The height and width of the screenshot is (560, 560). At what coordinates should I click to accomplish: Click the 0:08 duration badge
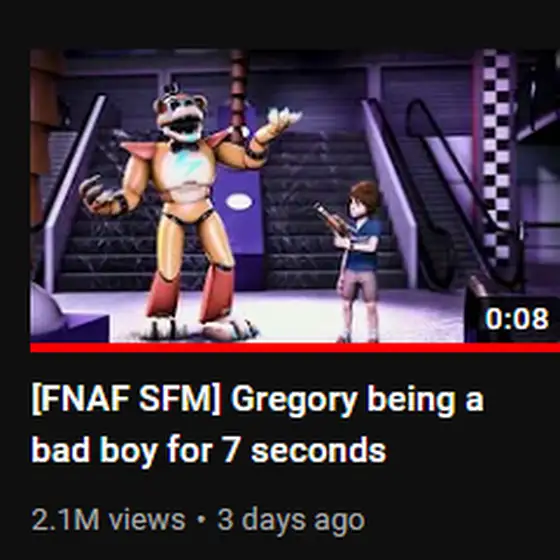pos(516,319)
